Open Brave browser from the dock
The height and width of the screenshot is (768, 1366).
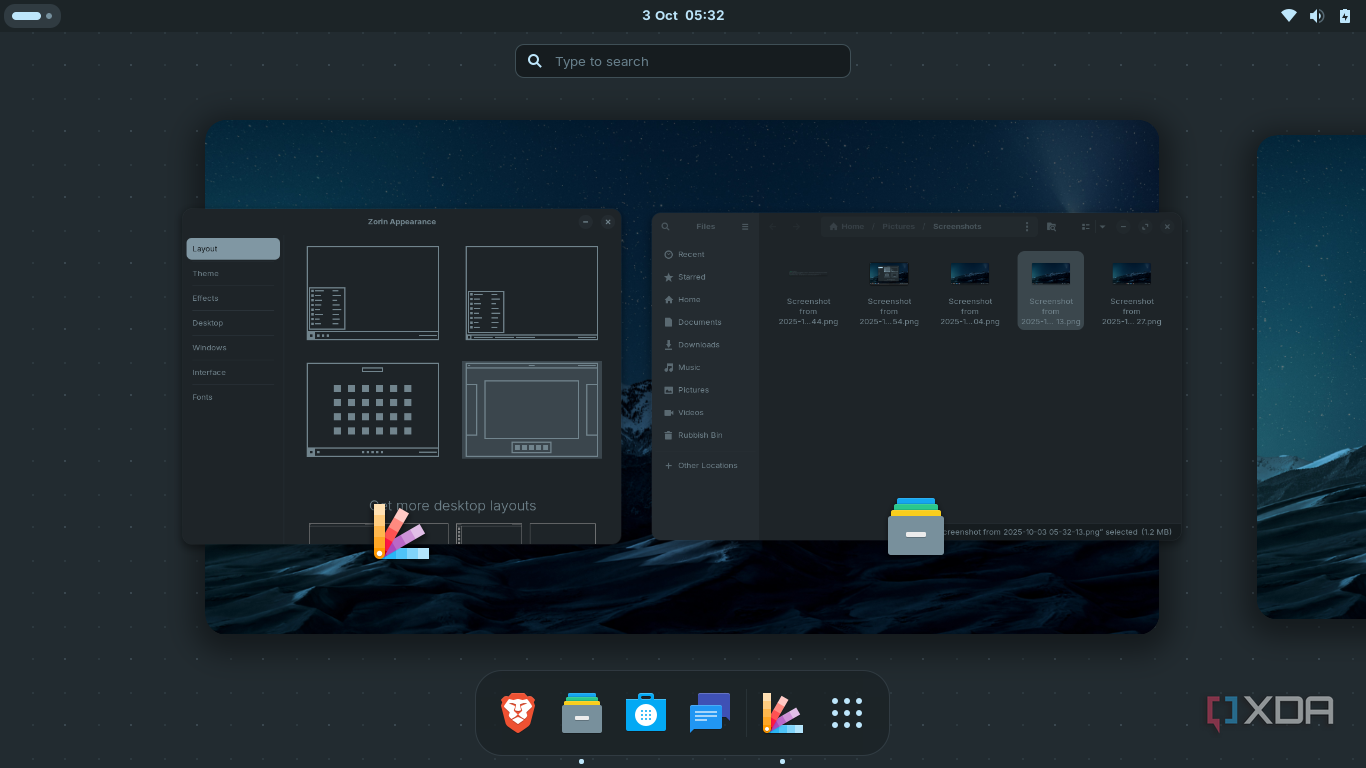518,712
